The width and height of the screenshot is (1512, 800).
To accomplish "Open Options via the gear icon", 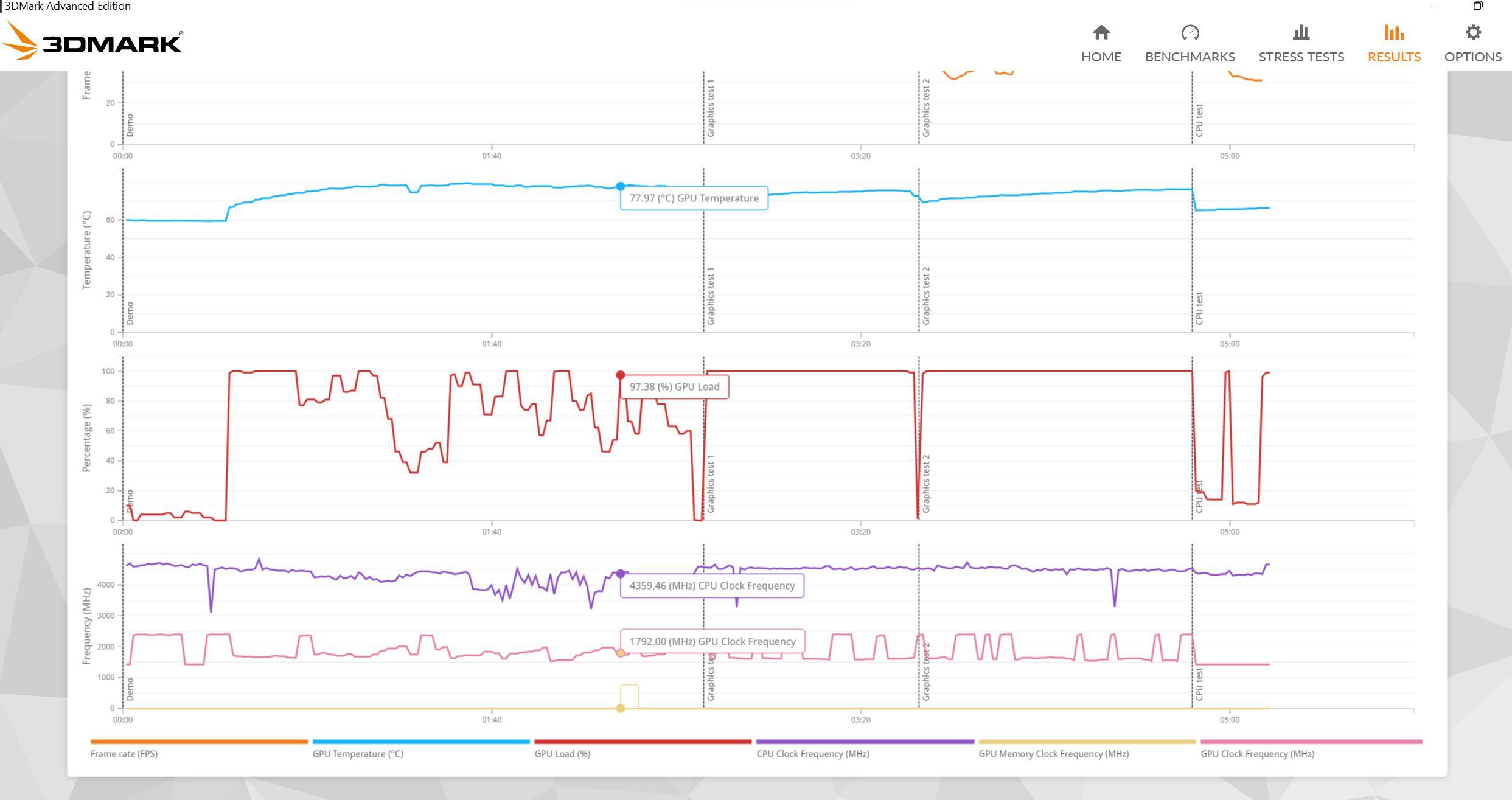I will (1472, 32).
